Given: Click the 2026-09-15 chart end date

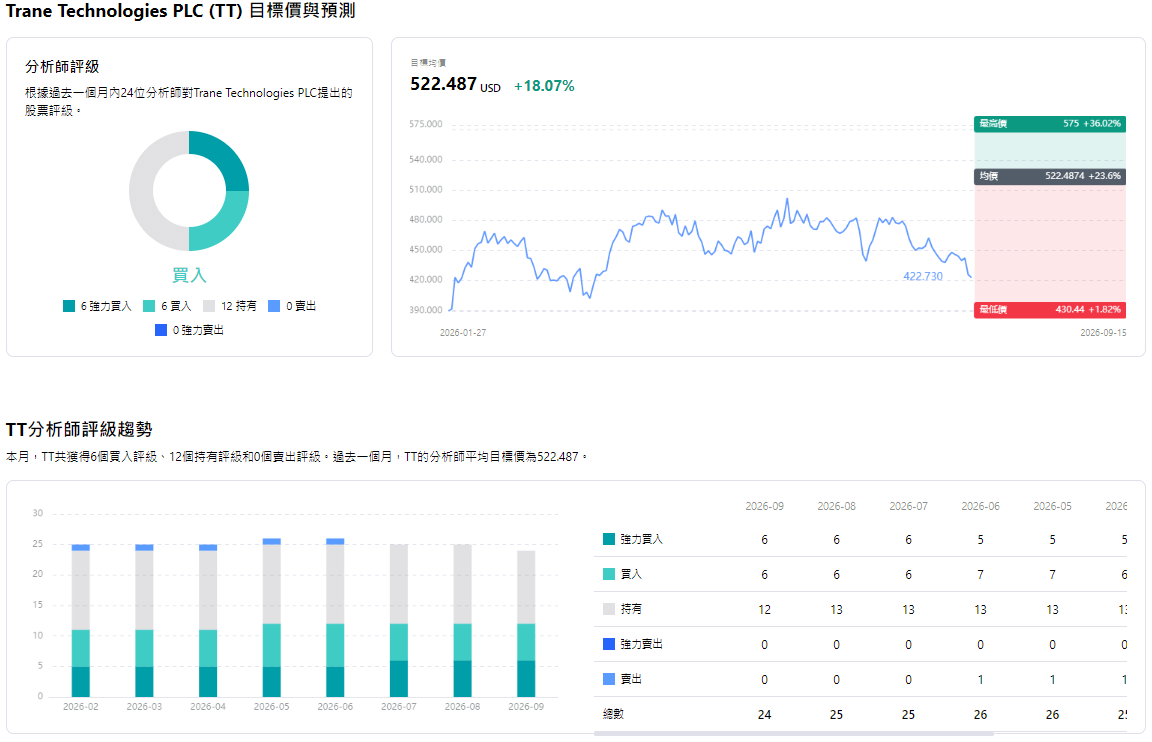Looking at the screenshot, I should (1103, 333).
